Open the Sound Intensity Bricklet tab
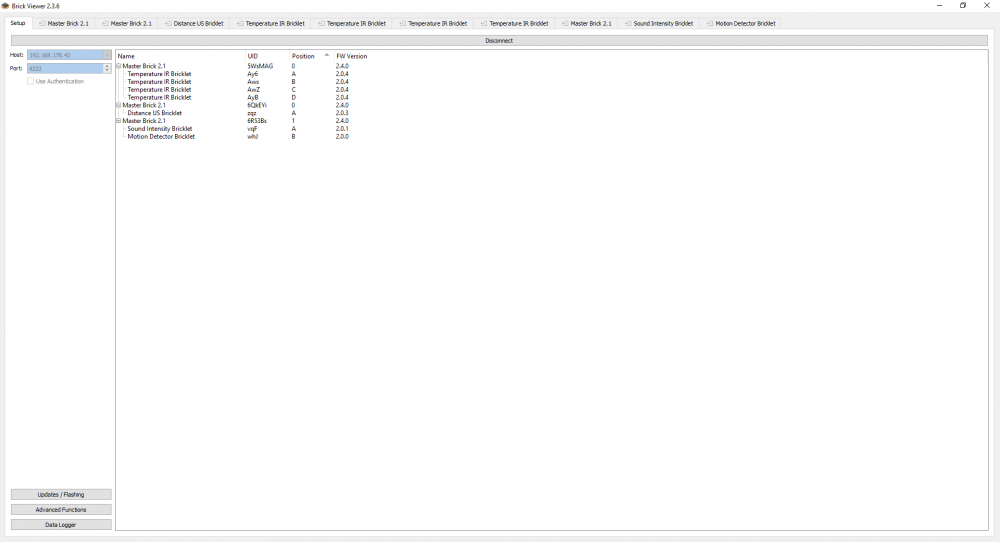The height and width of the screenshot is (542, 1000). [x=662, y=23]
